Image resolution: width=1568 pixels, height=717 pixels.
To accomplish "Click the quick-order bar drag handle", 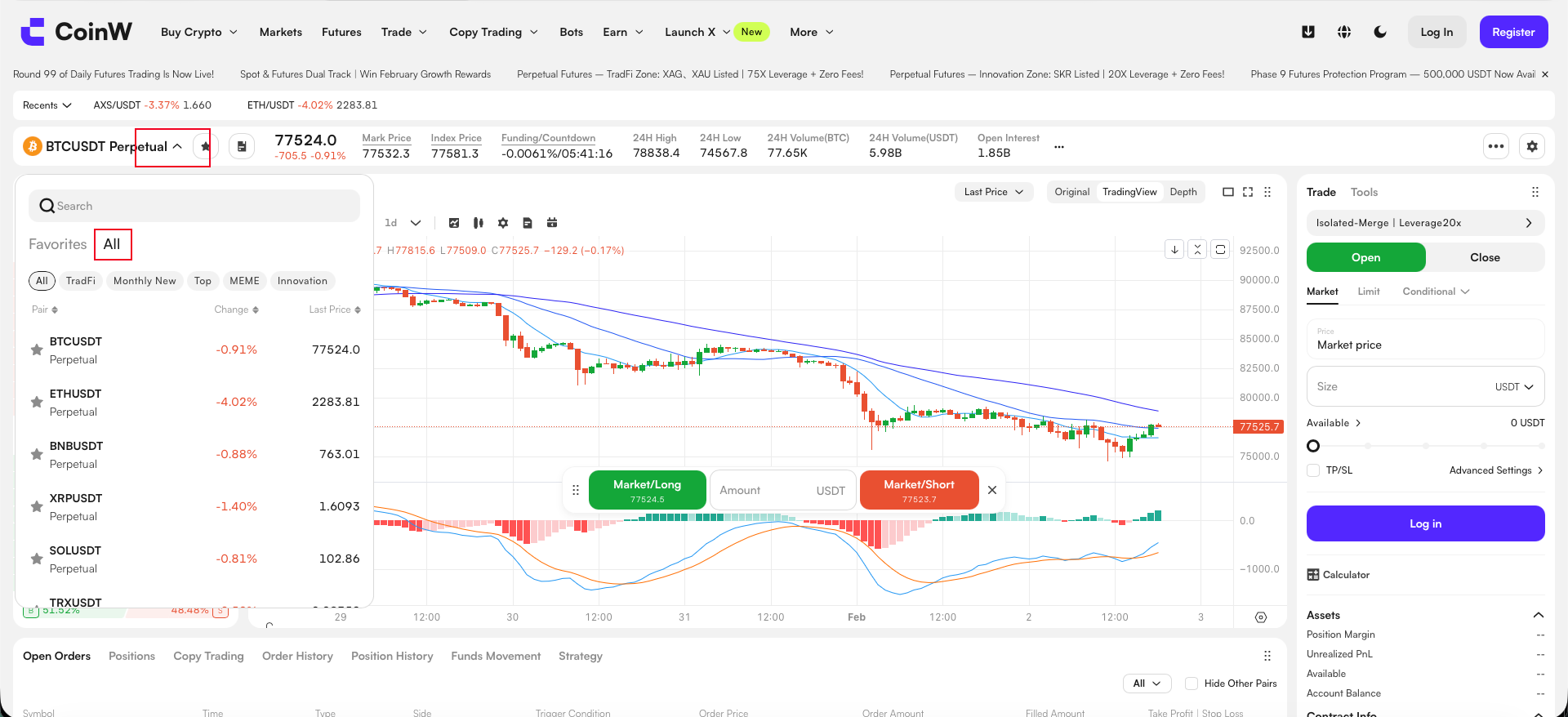I will (x=576, y=490).
